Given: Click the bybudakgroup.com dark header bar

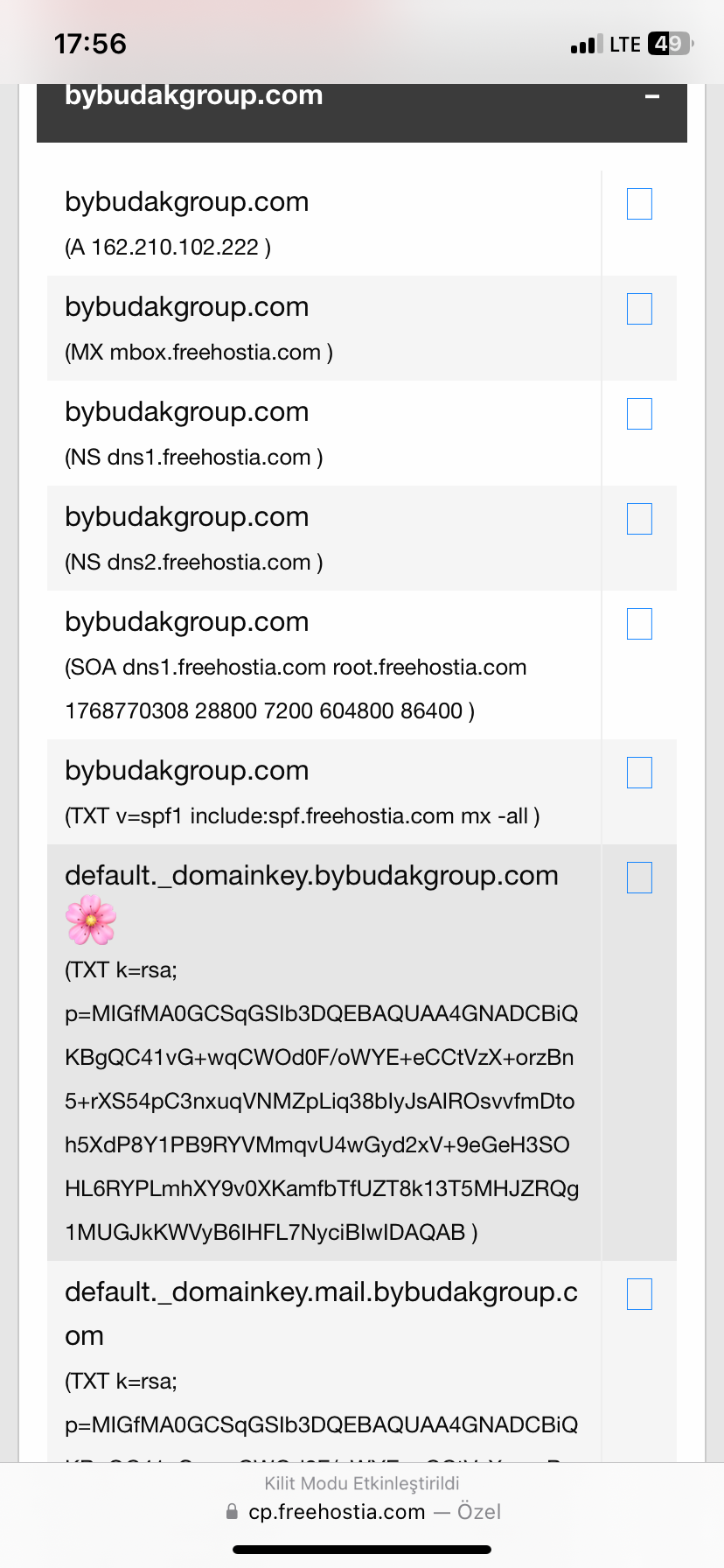Looking at the screenshot, I should point(362,112).
